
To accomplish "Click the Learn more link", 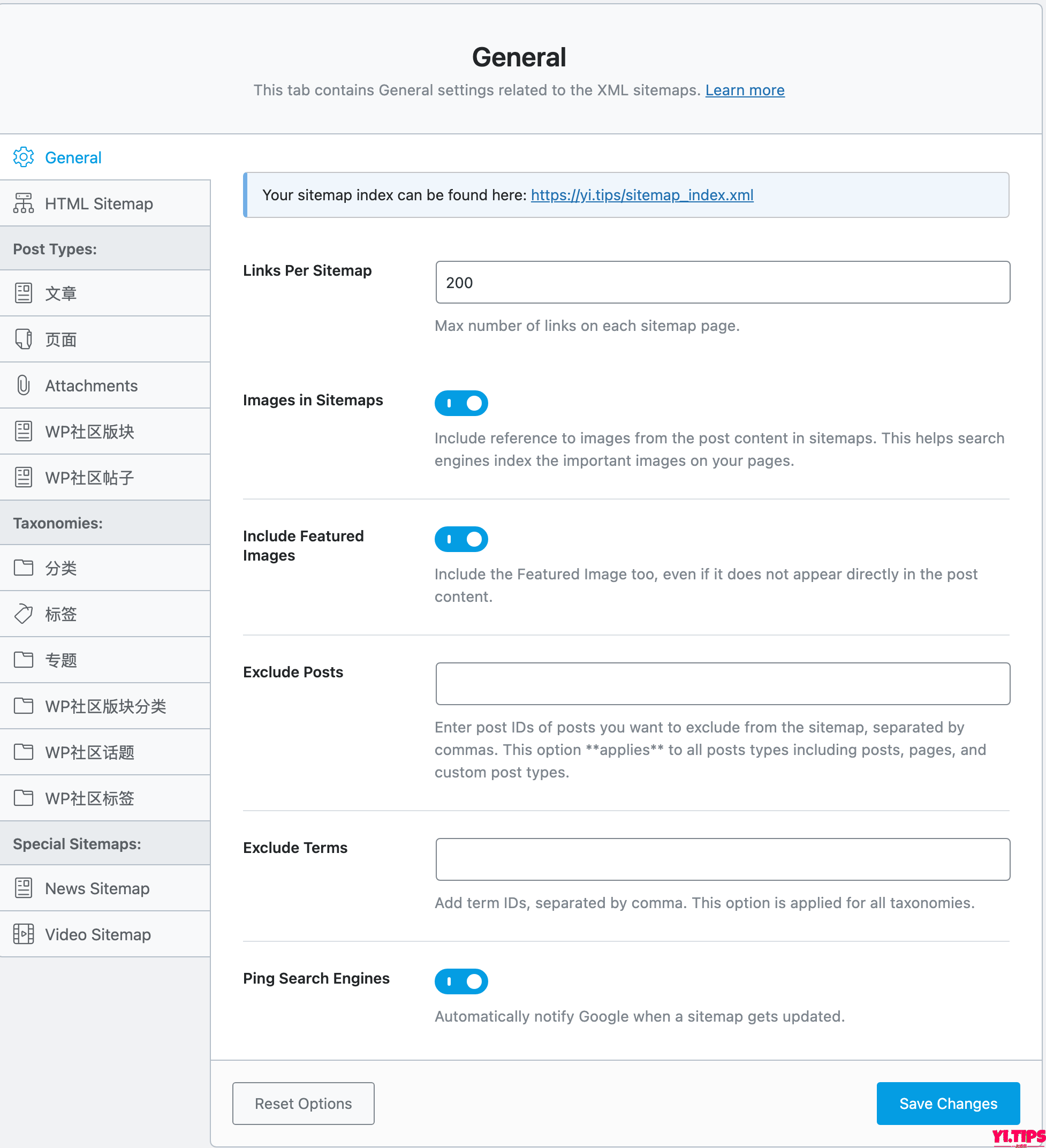I will pos(745,90).
